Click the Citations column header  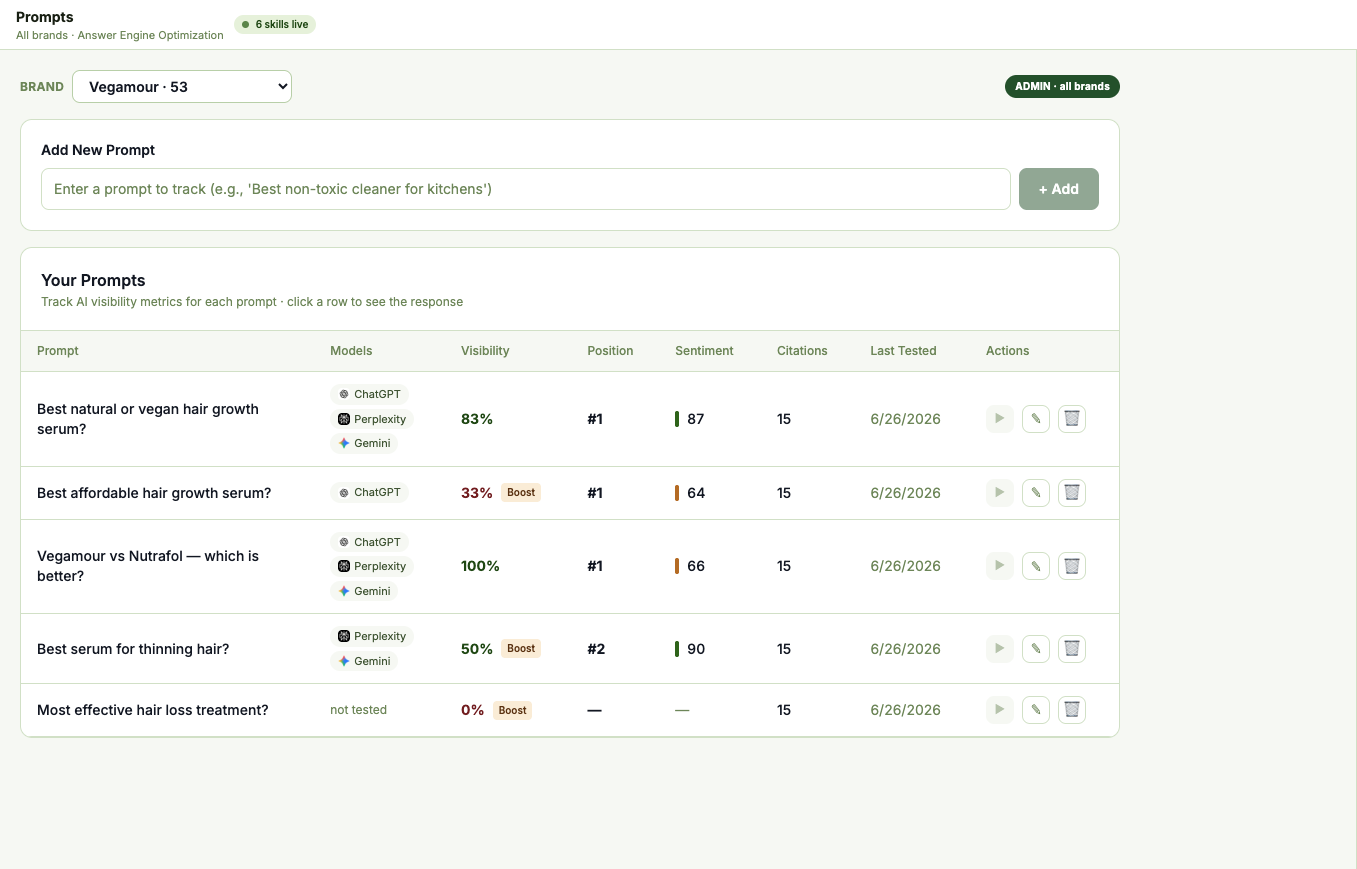tap(802, 351)
